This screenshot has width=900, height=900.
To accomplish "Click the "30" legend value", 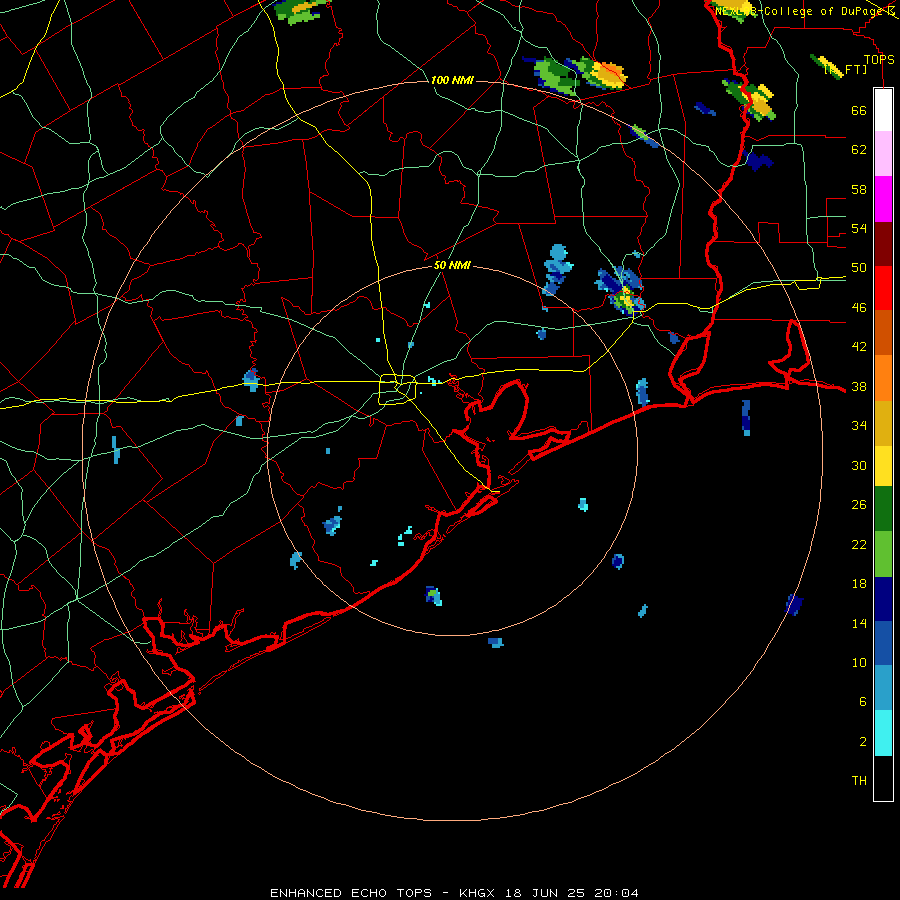I will pyautogui.click(x=859, y=465).
